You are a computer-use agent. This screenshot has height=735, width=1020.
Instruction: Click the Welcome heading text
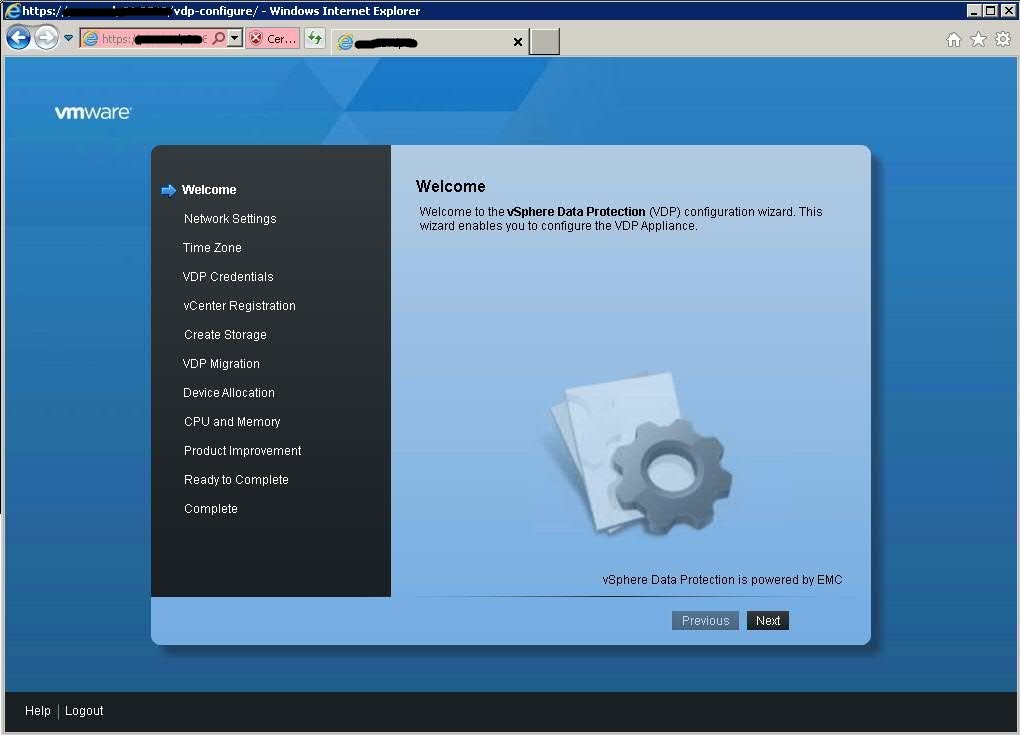(451, 187)
